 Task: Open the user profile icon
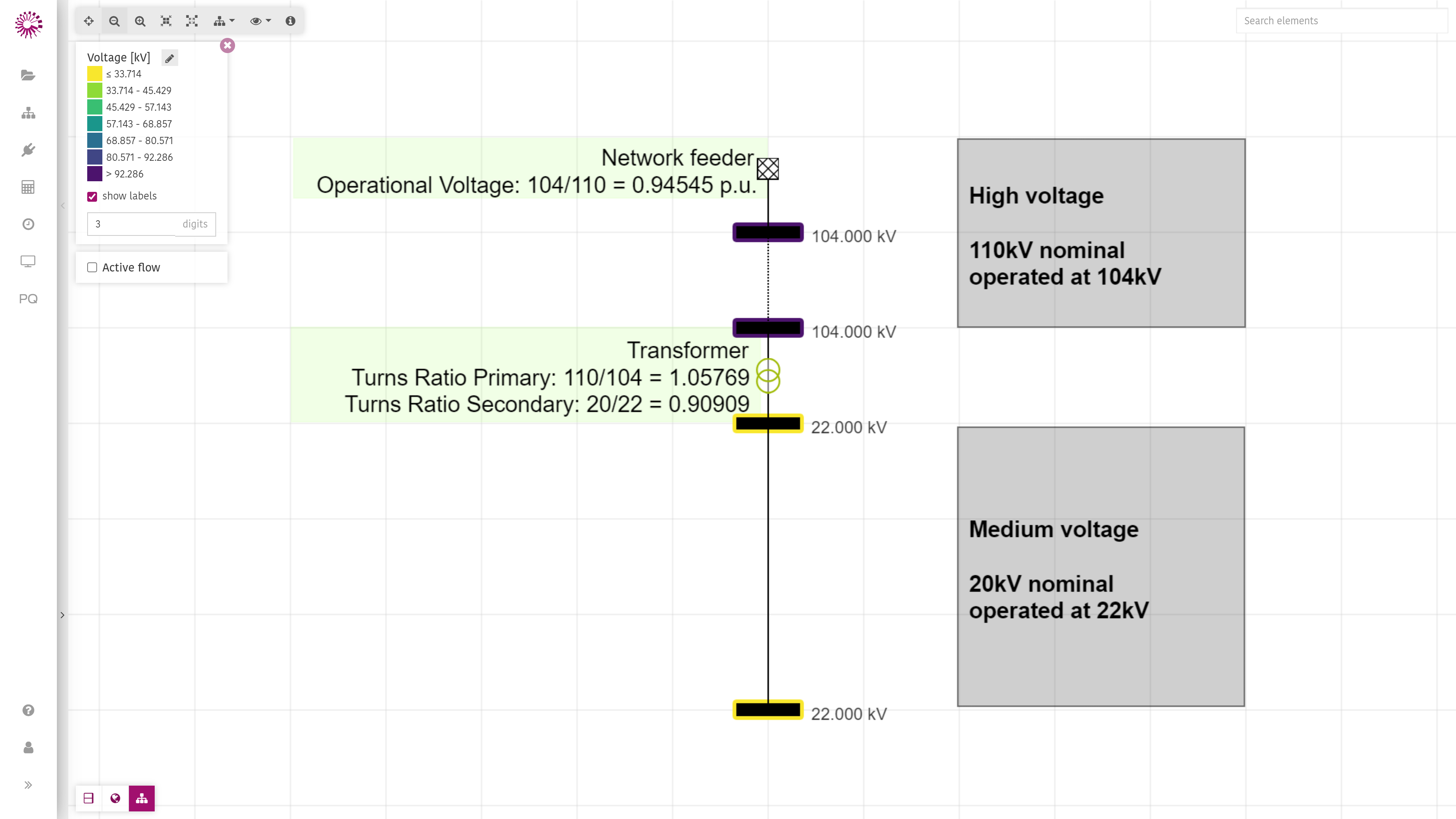click(x=28, y=748)
